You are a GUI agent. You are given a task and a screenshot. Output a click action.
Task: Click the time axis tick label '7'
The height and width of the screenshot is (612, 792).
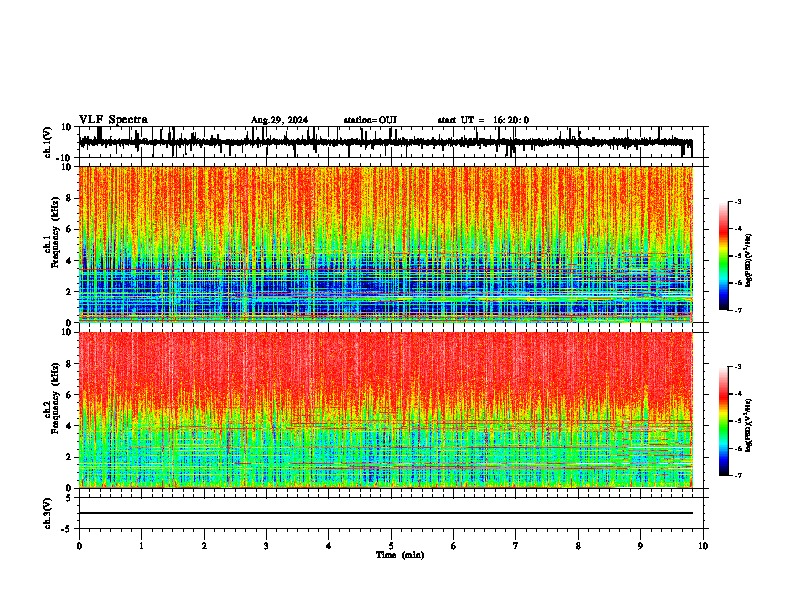tap(516, 546)
